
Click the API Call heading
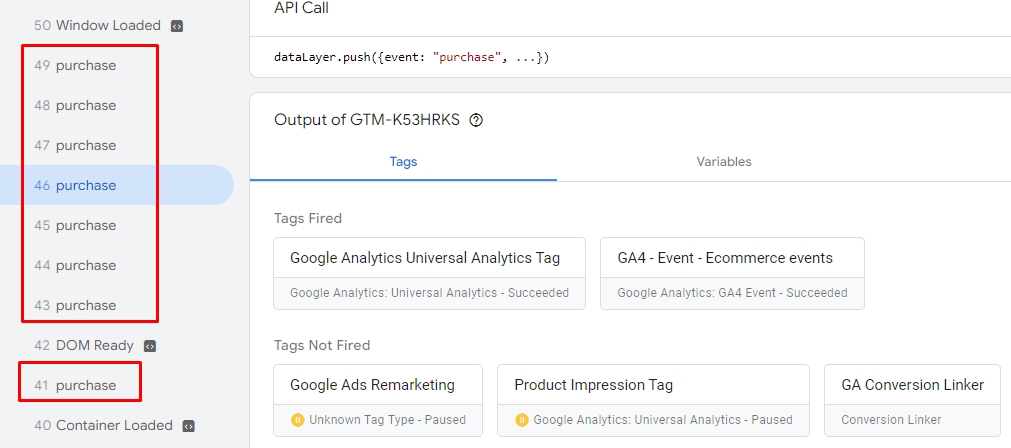click(x=301, y=8)
